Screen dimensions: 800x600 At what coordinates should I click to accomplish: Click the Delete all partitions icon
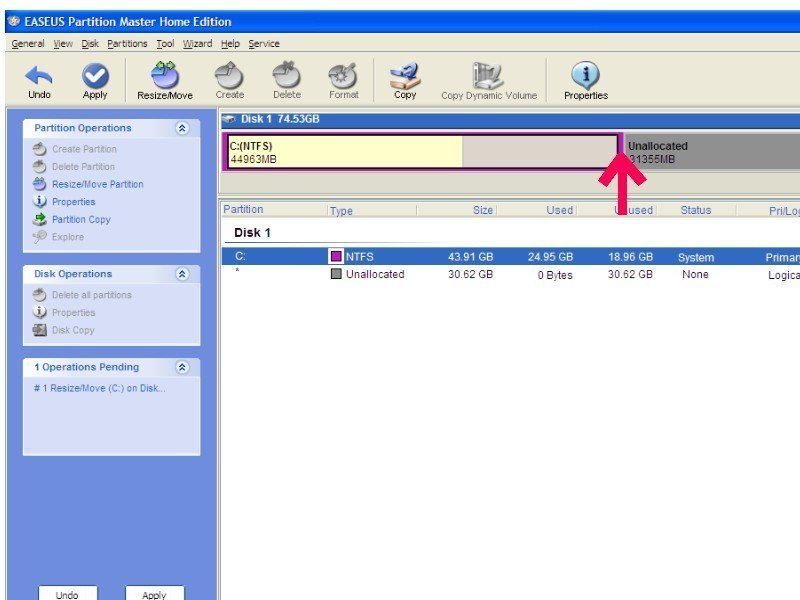tap(39, 295)
